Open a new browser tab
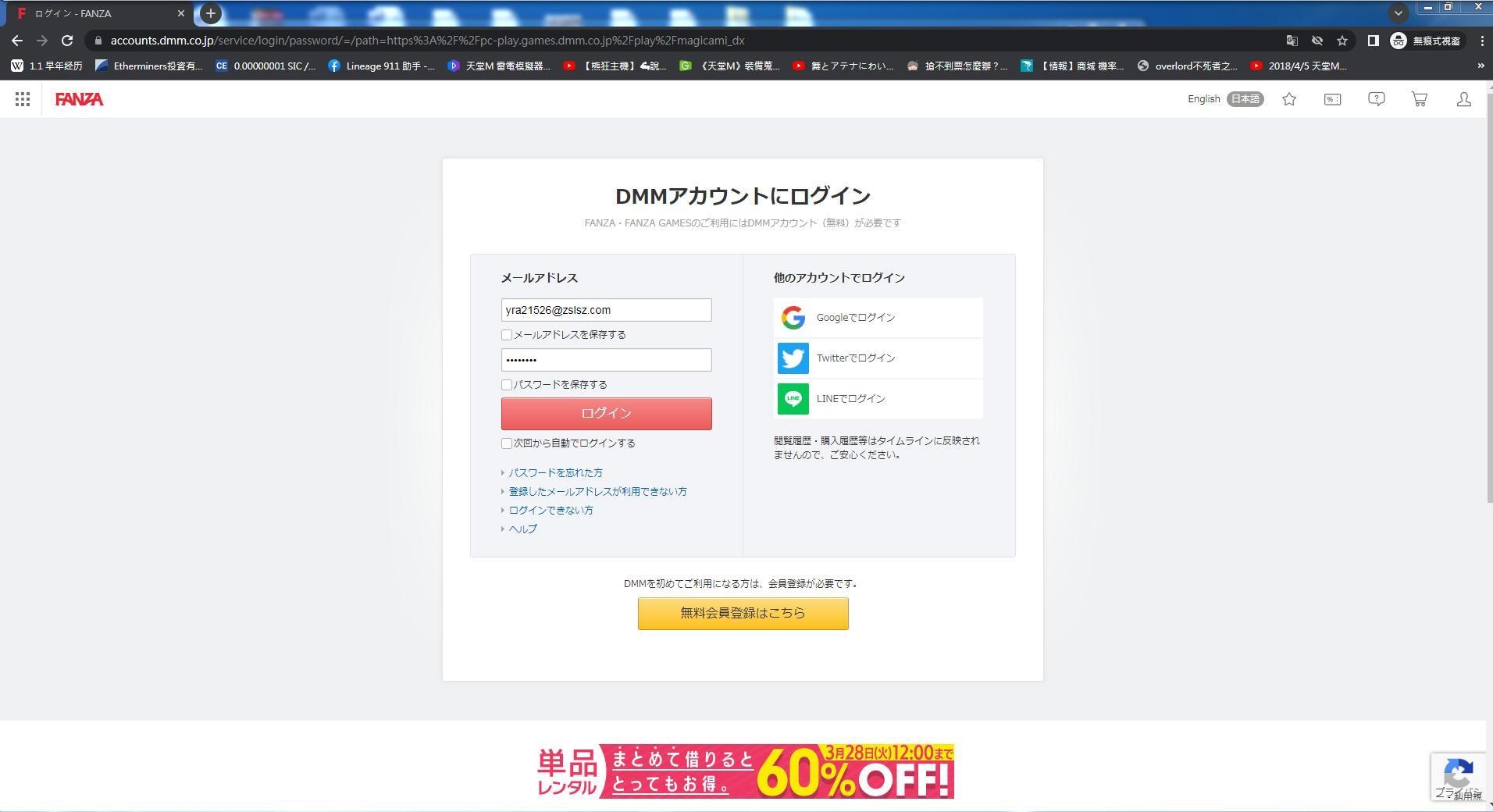Viewport: 1493px width, 812px height. (210, 13)
